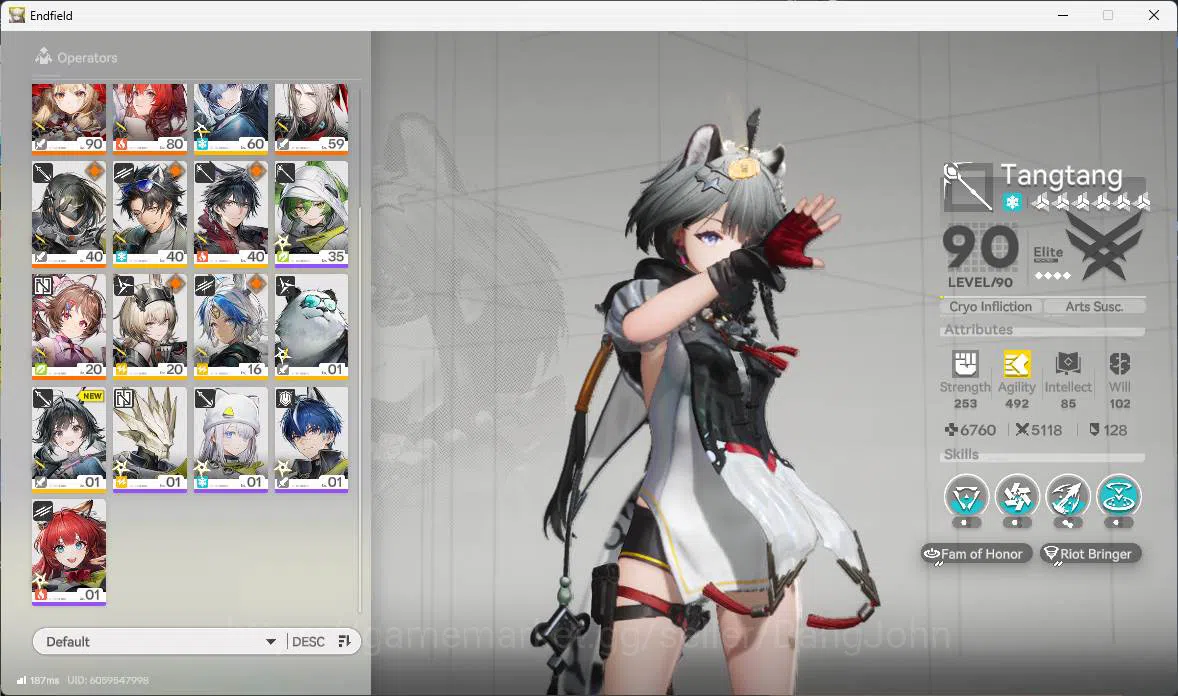Click the defense value 128
Screen dimensions: 1178x696
pyautogui.click(x=1115, y=430)
